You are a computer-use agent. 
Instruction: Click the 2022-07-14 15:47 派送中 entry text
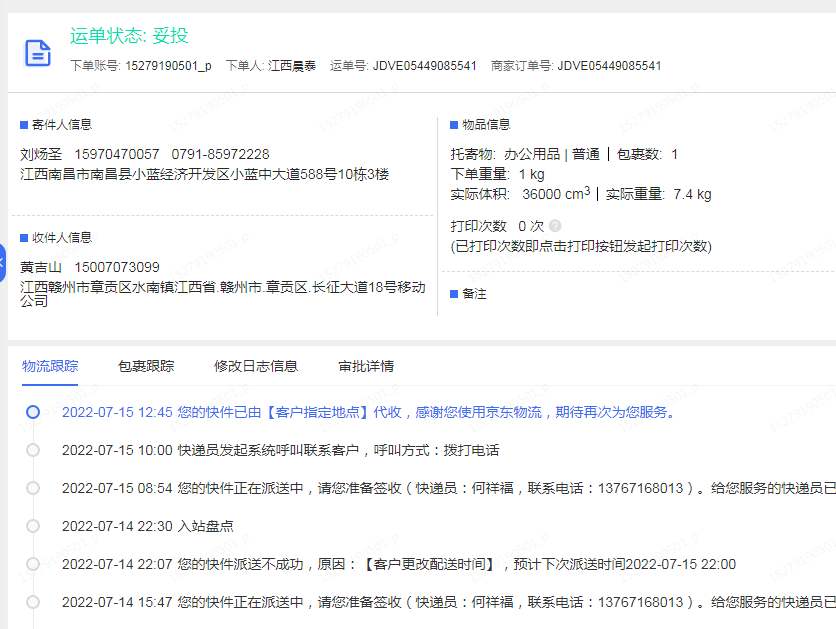coord(449,602)
